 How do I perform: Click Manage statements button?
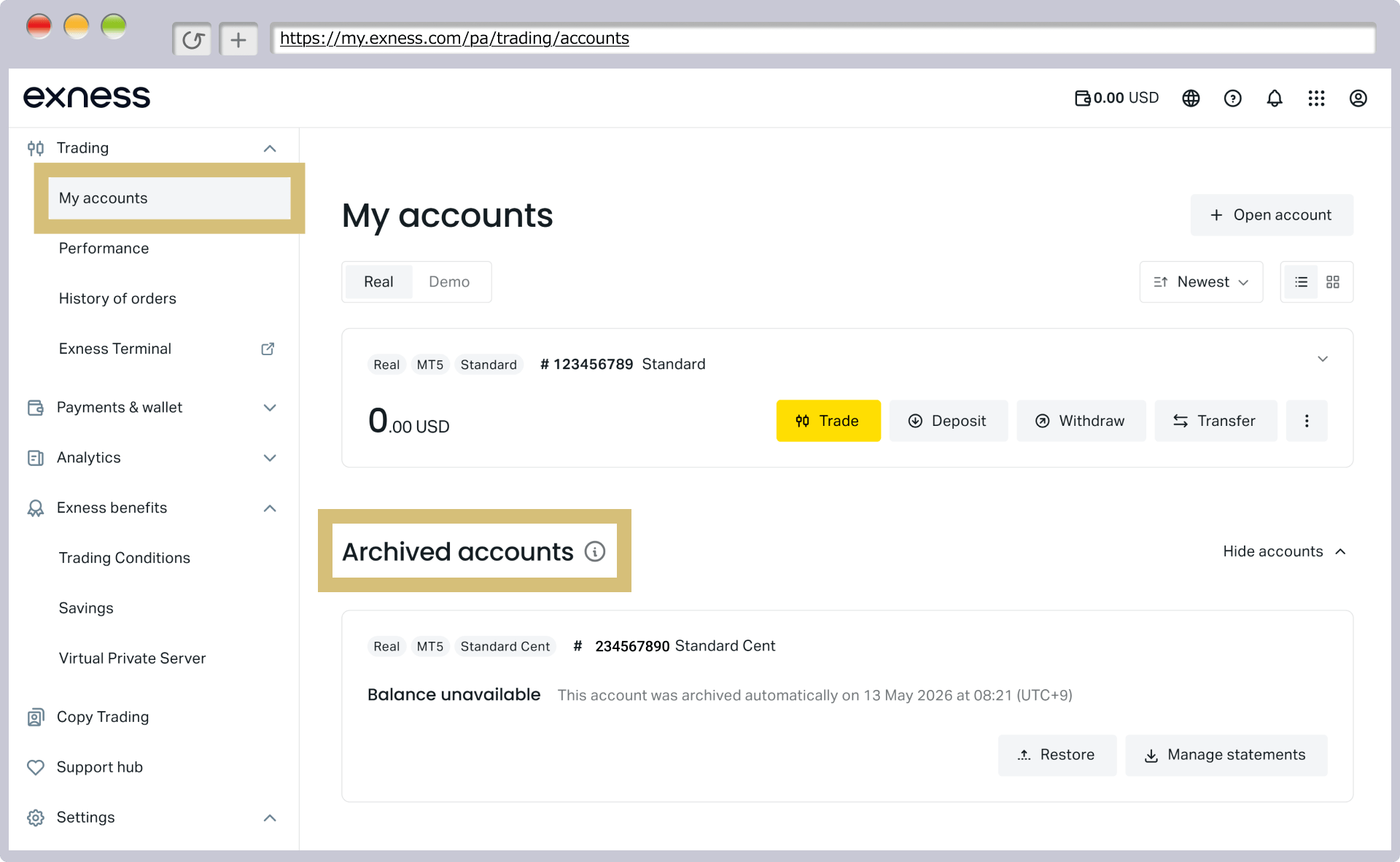point(1226,755)
